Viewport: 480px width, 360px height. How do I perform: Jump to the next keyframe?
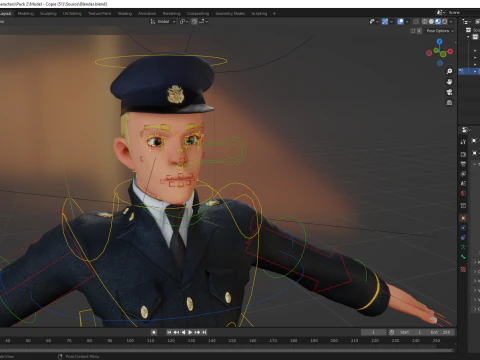coord(197,332)
